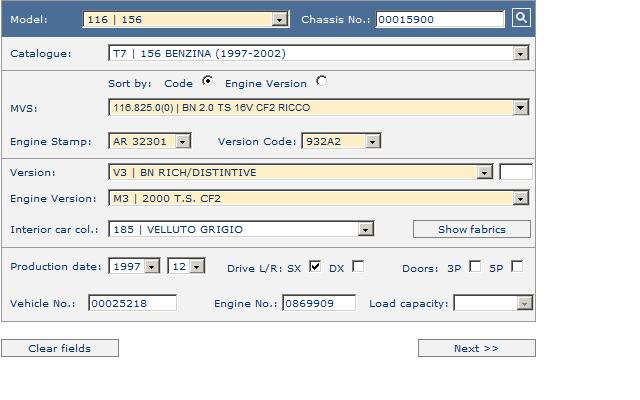Screen dimensions: 640x400
Task: Open the MVS dropdown list
Action: 520,108
